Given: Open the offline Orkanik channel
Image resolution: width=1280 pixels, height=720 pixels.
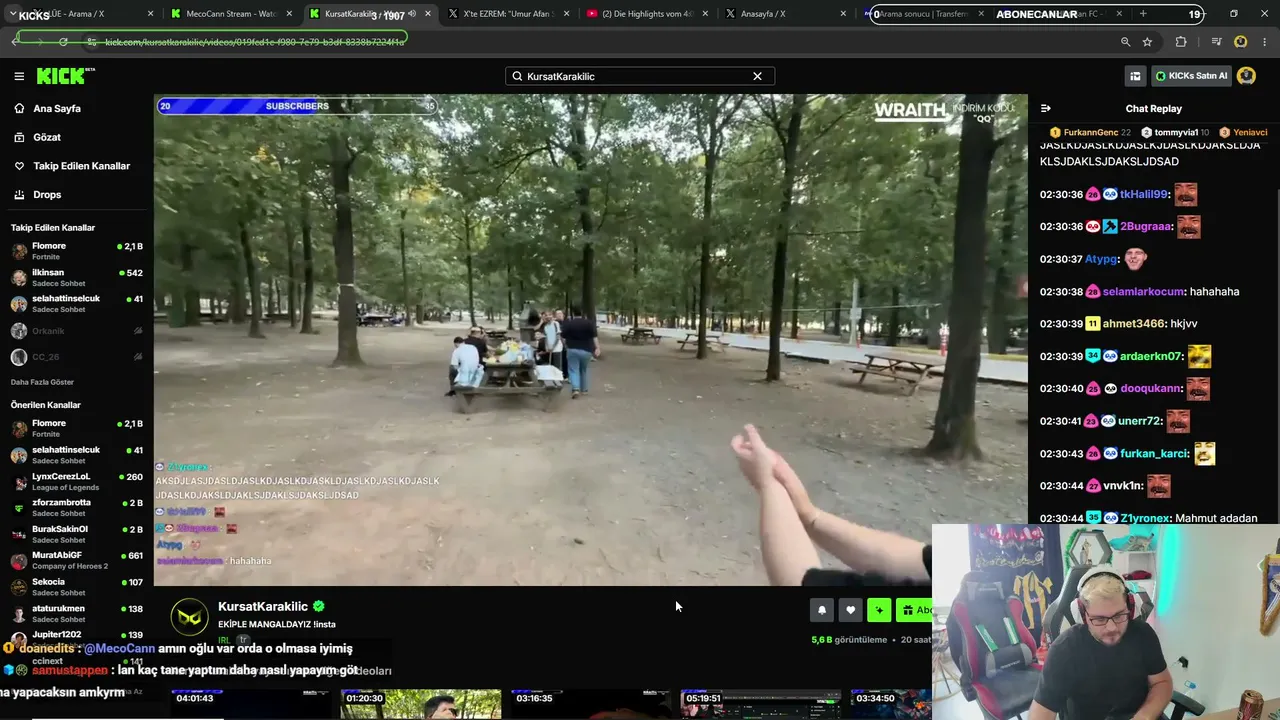Looking at the screenshot, I should (x=76, y=331).
